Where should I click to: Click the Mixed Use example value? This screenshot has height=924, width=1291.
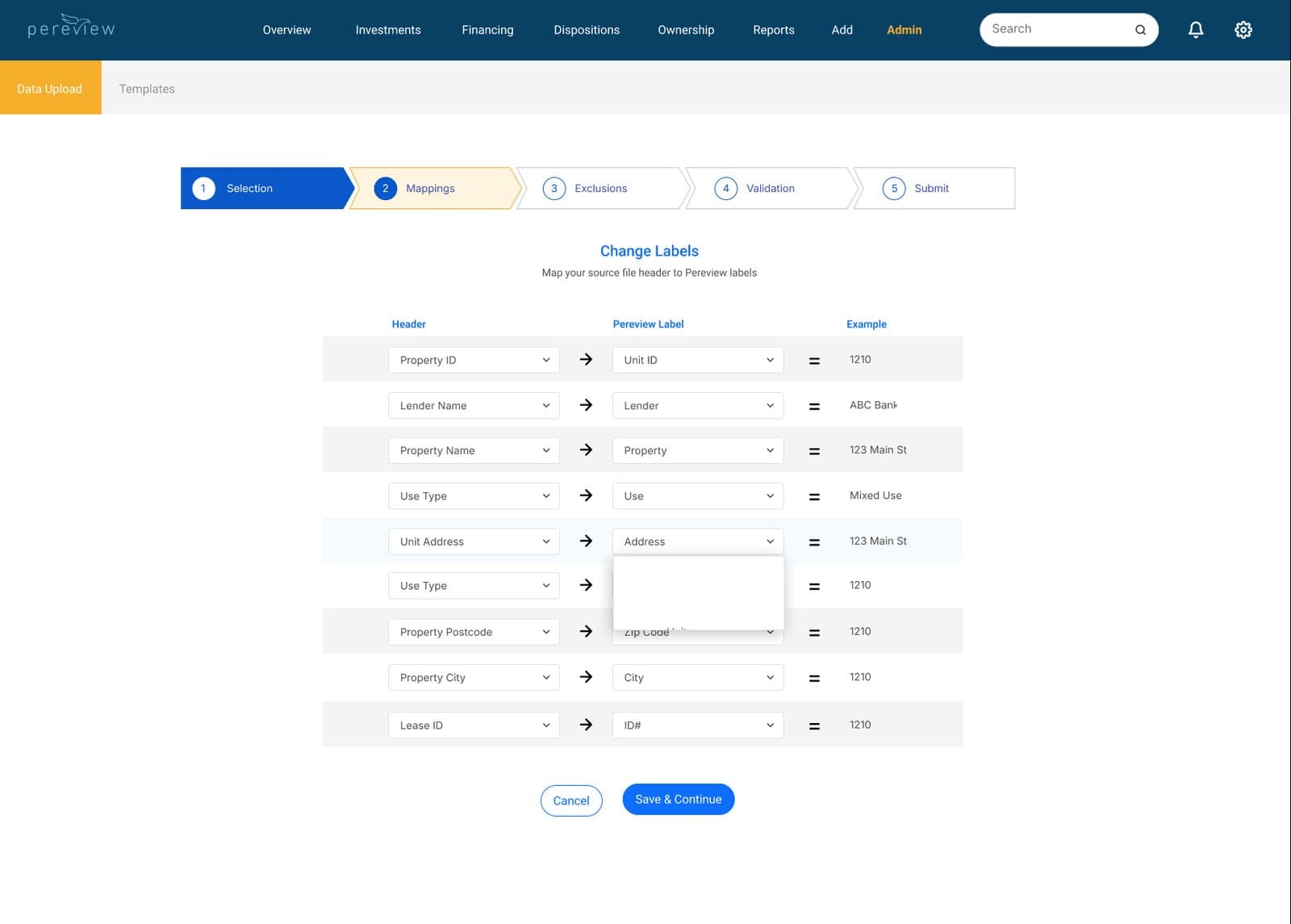coord(875,495)
